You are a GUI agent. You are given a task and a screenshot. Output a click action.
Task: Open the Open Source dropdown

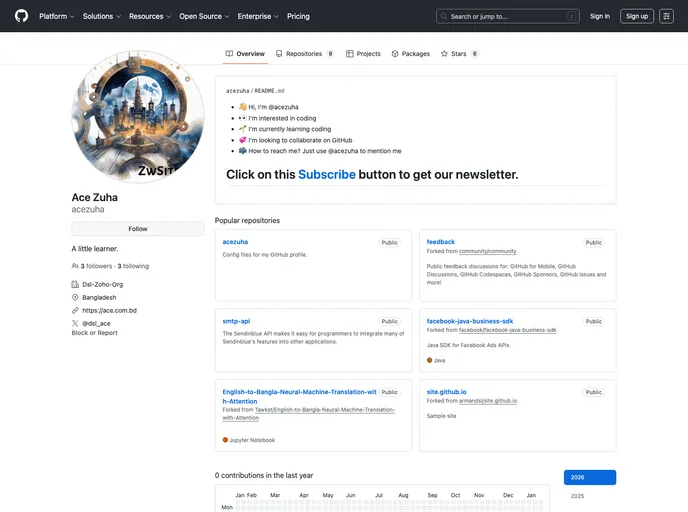[x=204, y=16]
